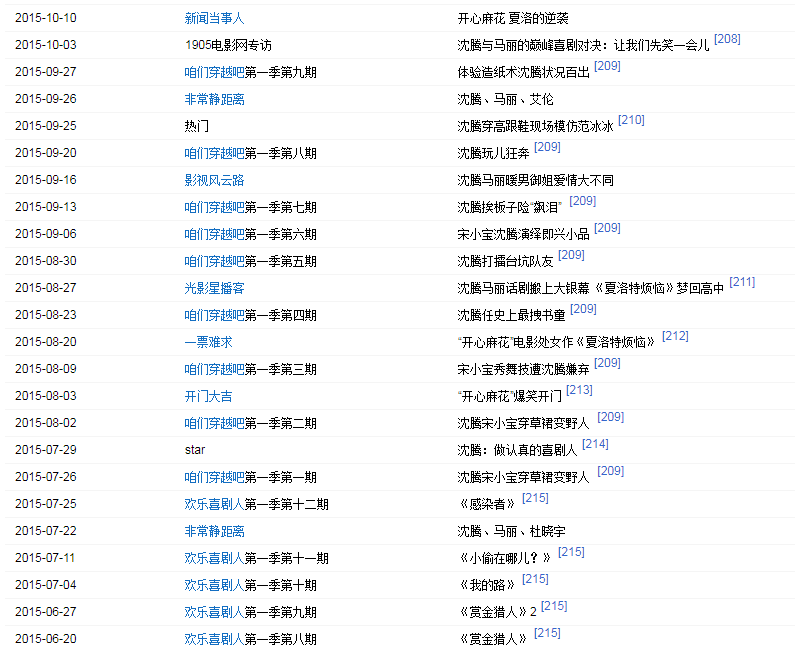801x649 pixels.
Task: Click citation [215] after 《我的路》
Action: point(535,579)
